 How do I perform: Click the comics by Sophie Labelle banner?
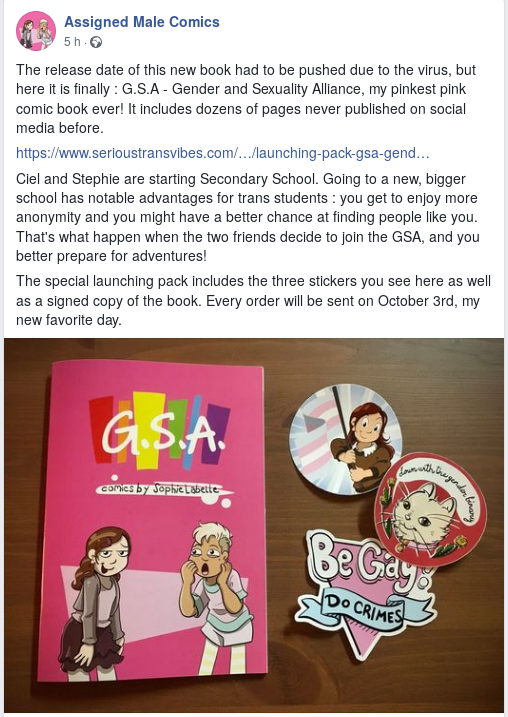click(x=161, y=489)
